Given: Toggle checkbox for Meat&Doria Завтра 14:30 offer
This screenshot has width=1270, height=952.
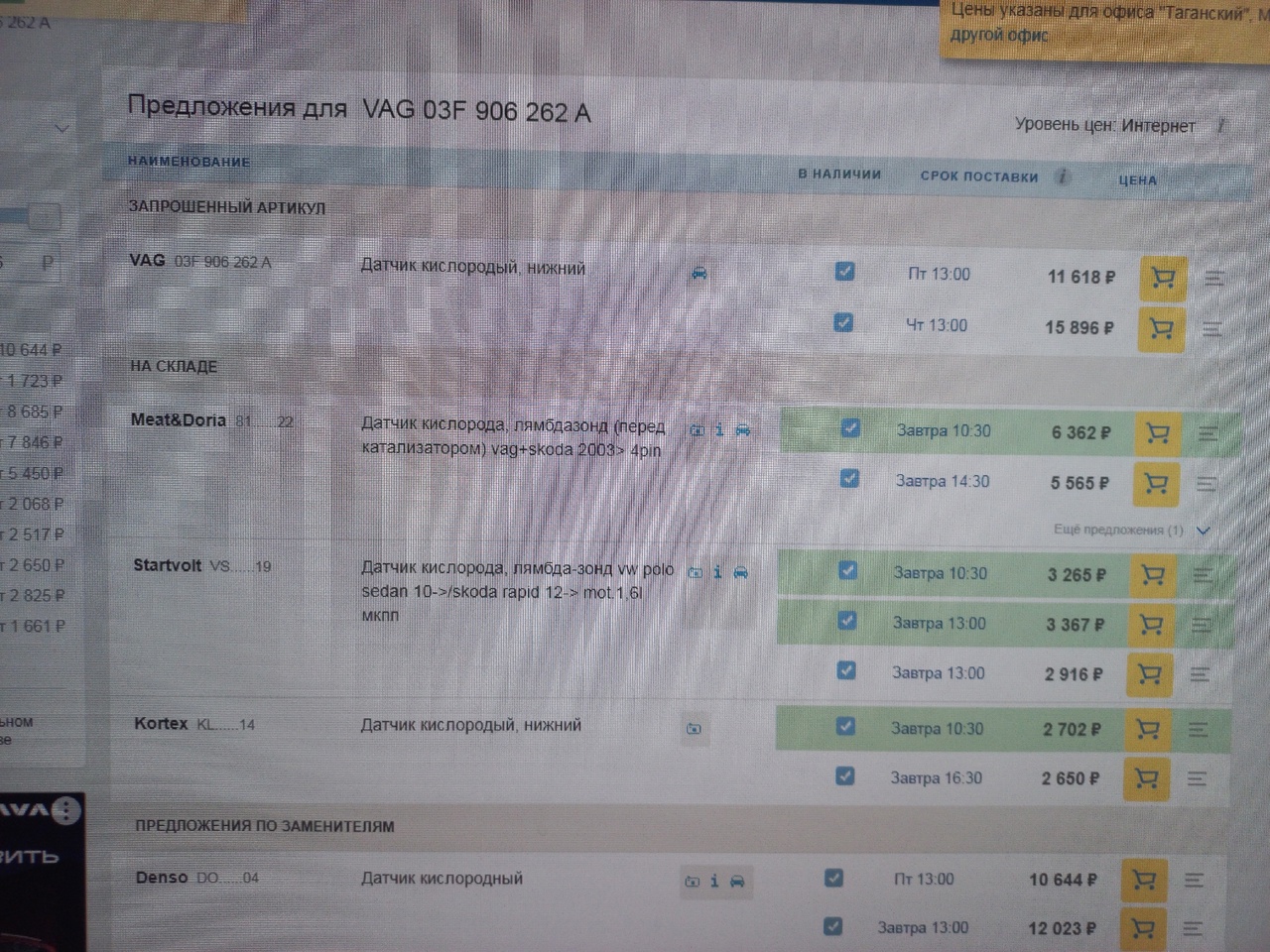Looking at the screenshot, I should (x=849, y=478).
